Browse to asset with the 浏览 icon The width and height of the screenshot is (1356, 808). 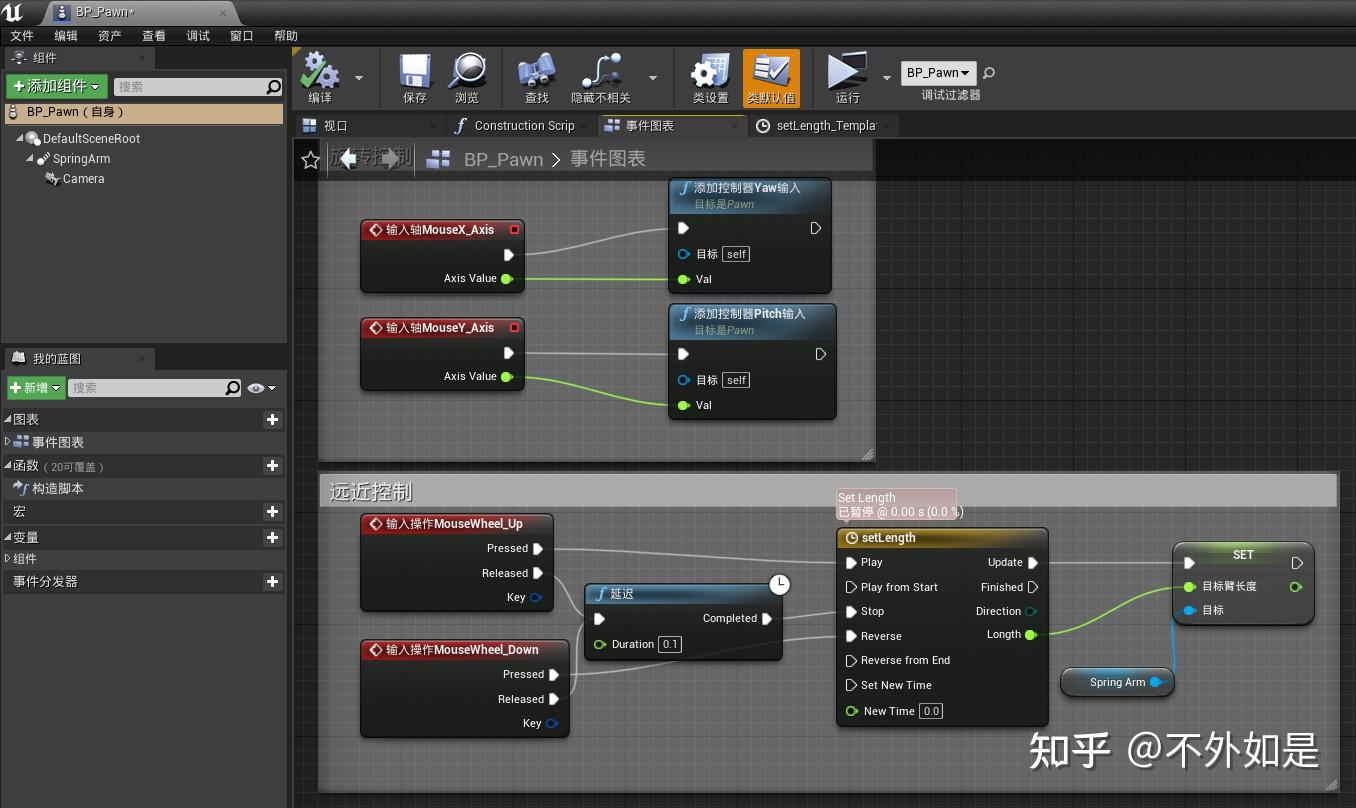(467, 75)
